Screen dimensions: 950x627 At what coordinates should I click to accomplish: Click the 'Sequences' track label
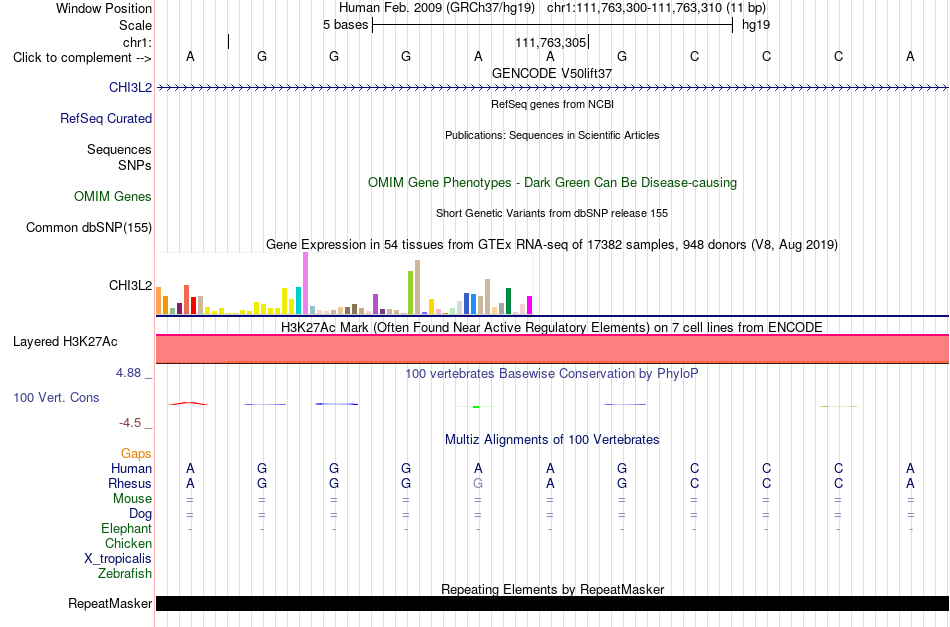click(119, 149)
